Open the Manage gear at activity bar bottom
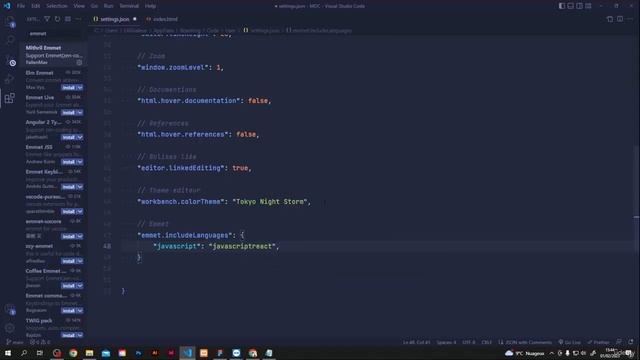This screenshot has height=360, width=640. tap(10, 327)
